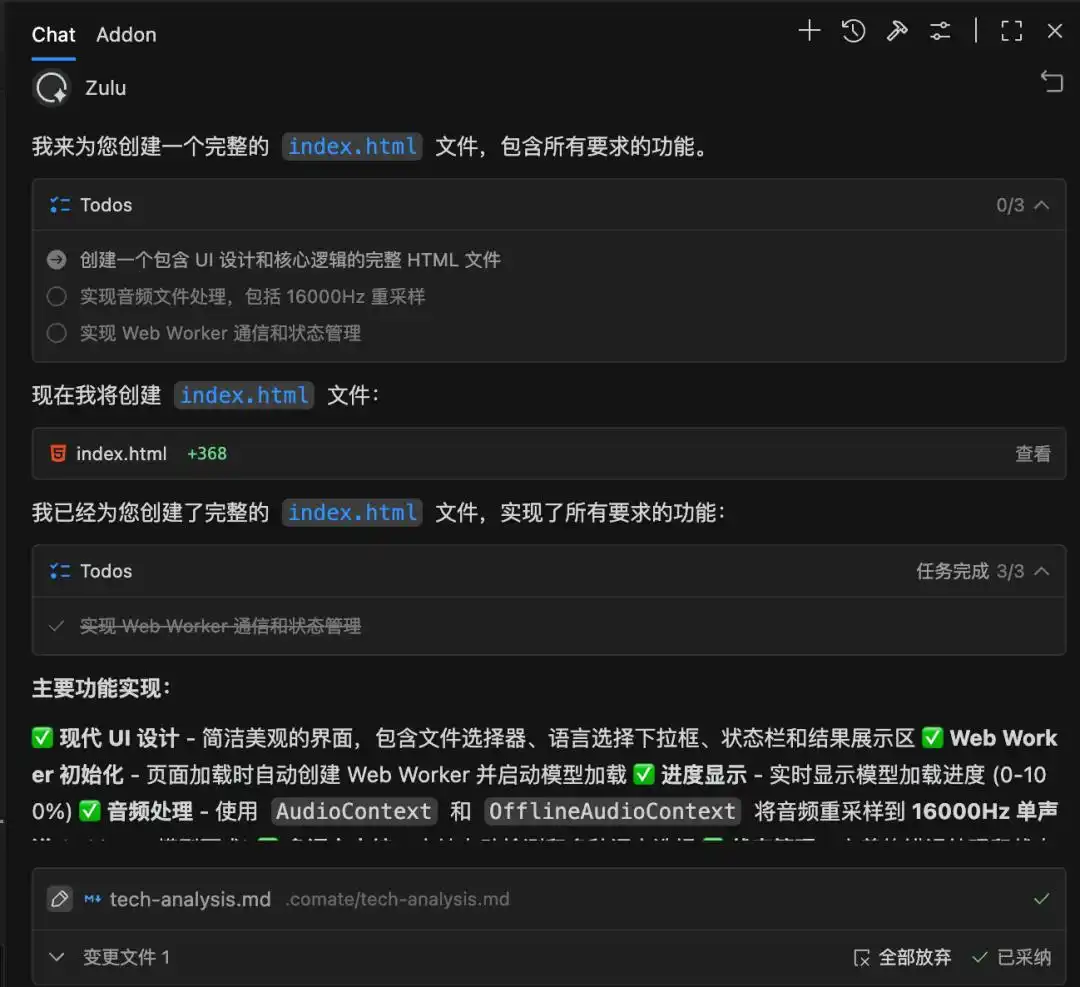Switch to the Addon tab
Viewport: 1080px width, 987px height.
click(x=126, y=35)
